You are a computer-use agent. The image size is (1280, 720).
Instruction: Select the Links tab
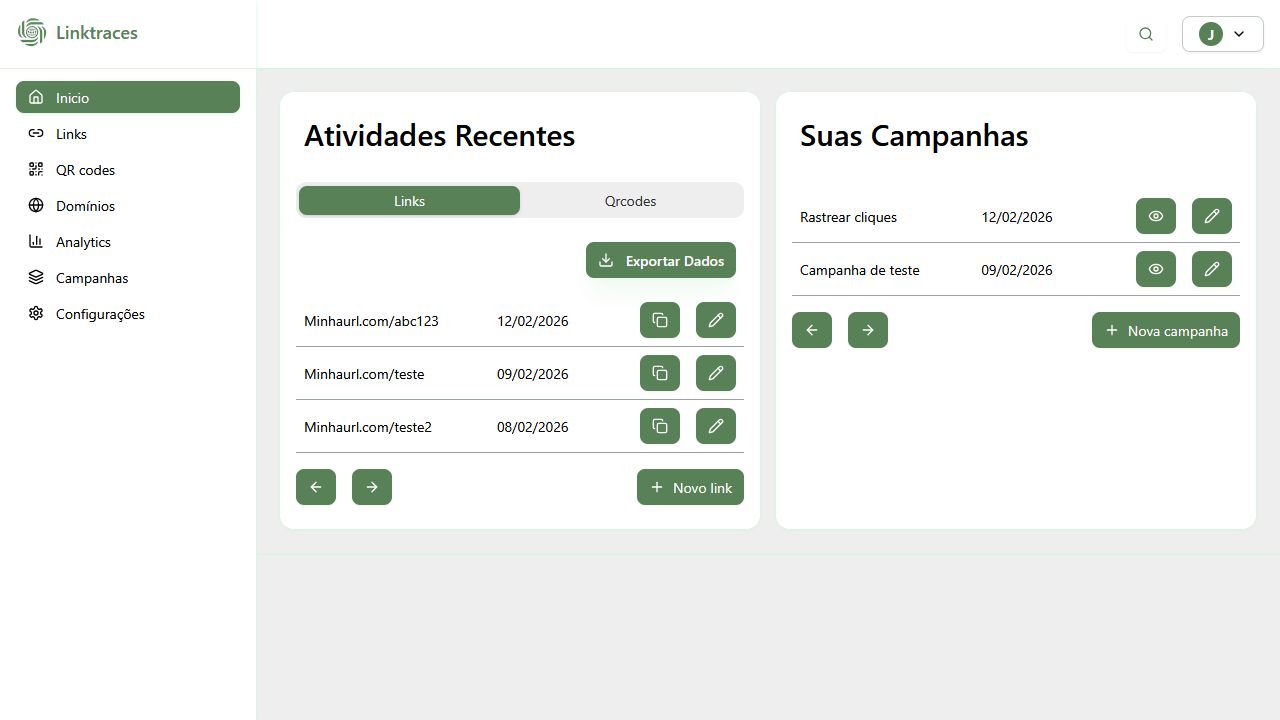coord(409,201)
